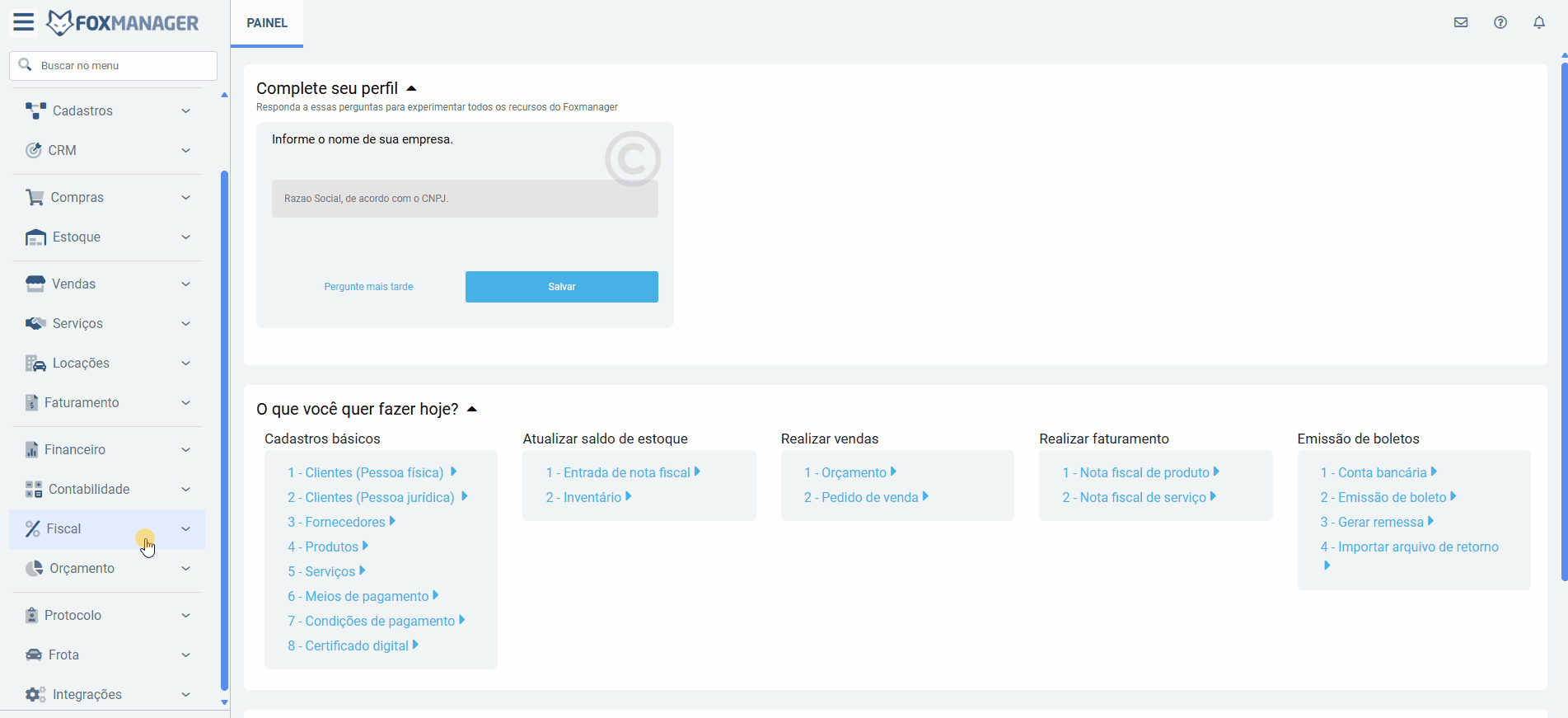The width and height of the screenshot is (1568, 718).
Task: Click the Compras shopping cart icon
Action: (x=35, y=198)
